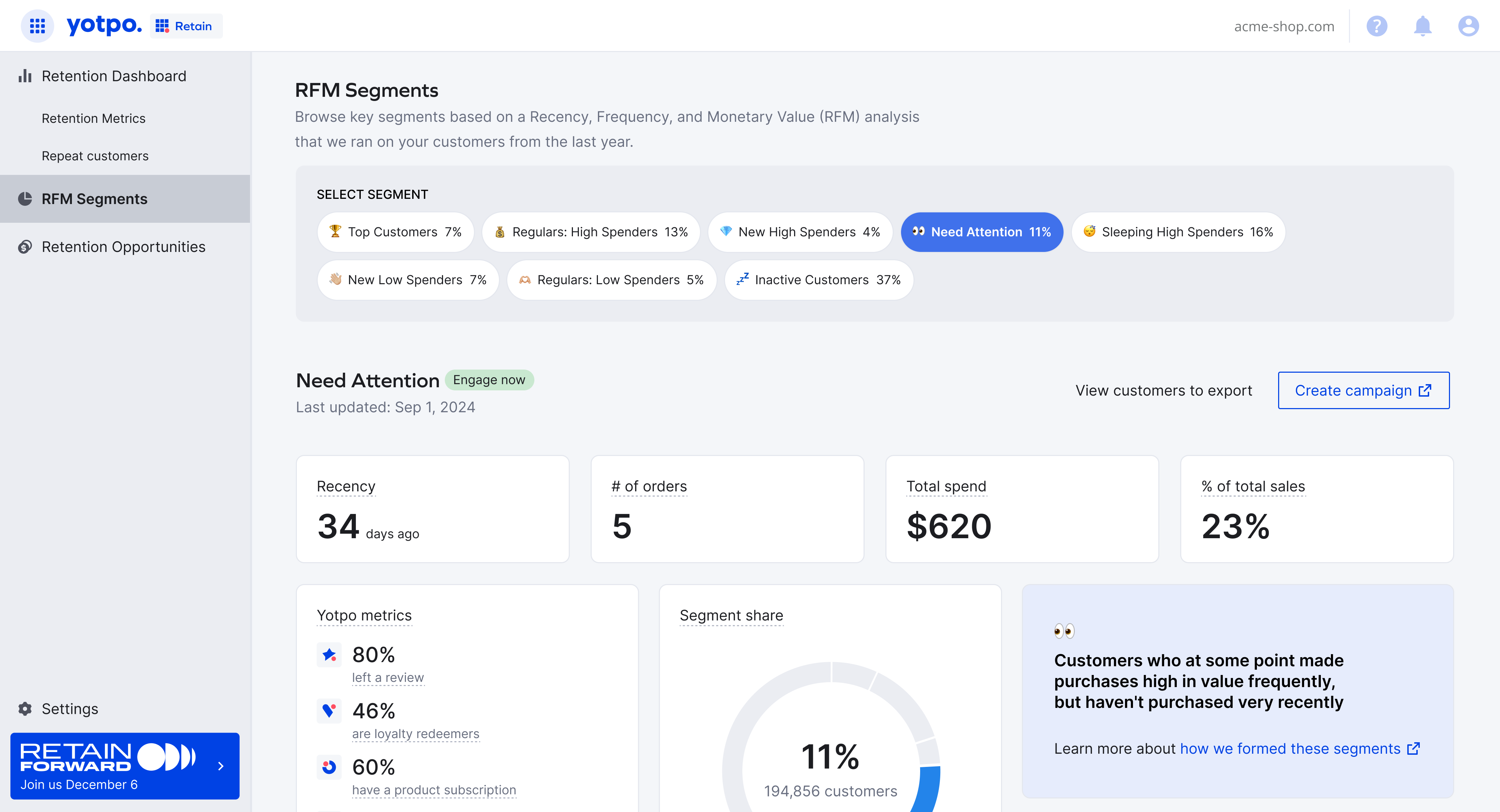Select RFM Segments in sidebar
1500x812 pixels.
pyautogui.click(x=125, y=199)
